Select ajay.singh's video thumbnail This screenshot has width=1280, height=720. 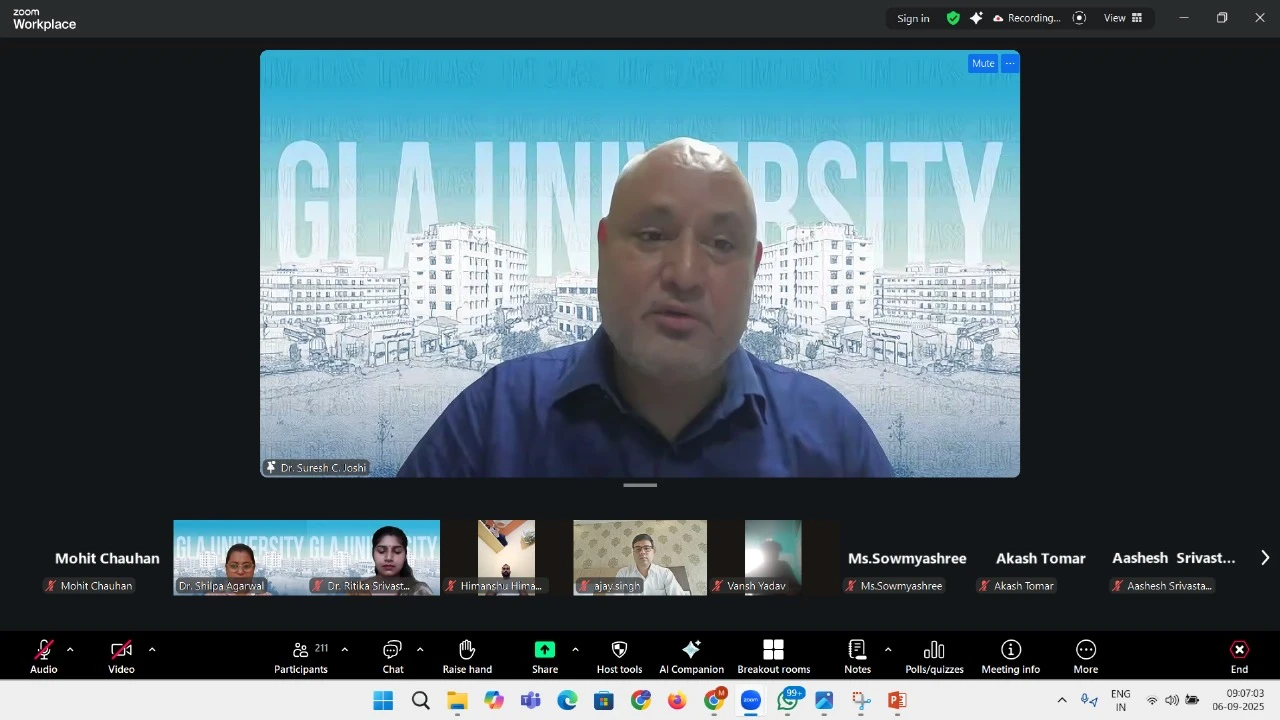tap(640, 558)
